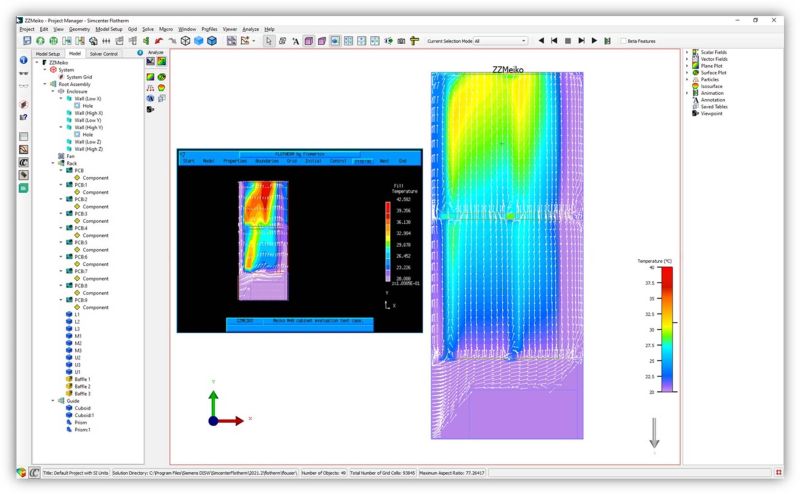Click the Isosurface icon in Analyze palette
The width and height of the screenshot is (800, 494).
click(161, 88)
